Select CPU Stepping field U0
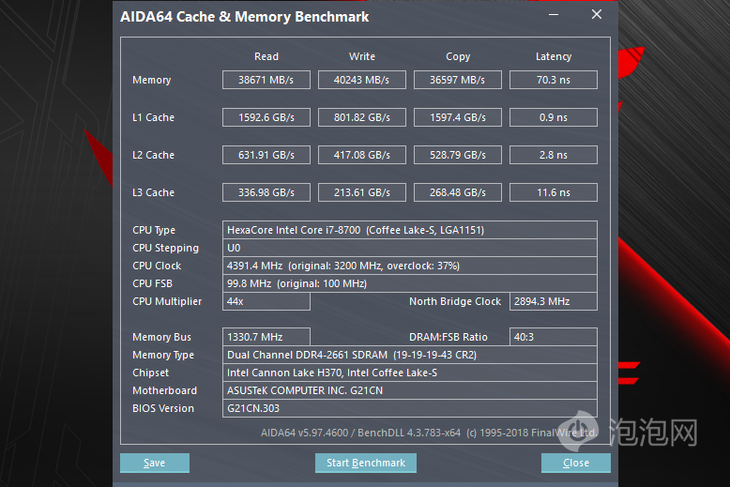 [x=410, y=248]
